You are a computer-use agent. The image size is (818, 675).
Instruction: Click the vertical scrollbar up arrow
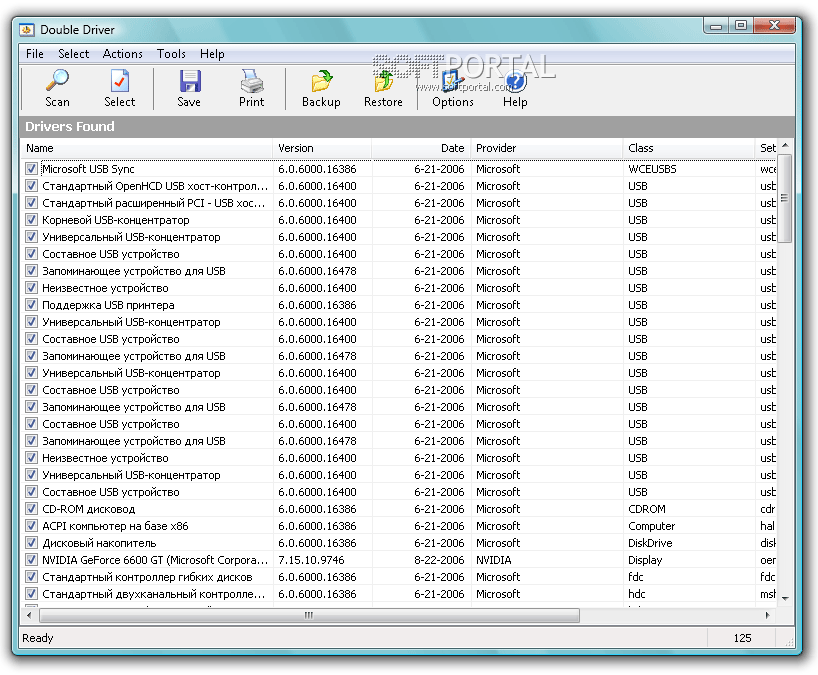click(x=785, y=146)
